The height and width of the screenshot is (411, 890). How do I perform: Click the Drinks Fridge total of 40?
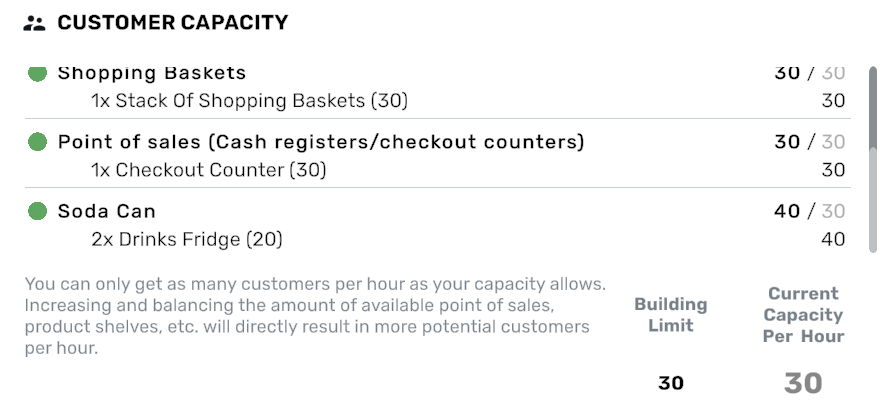coord(833,239)
